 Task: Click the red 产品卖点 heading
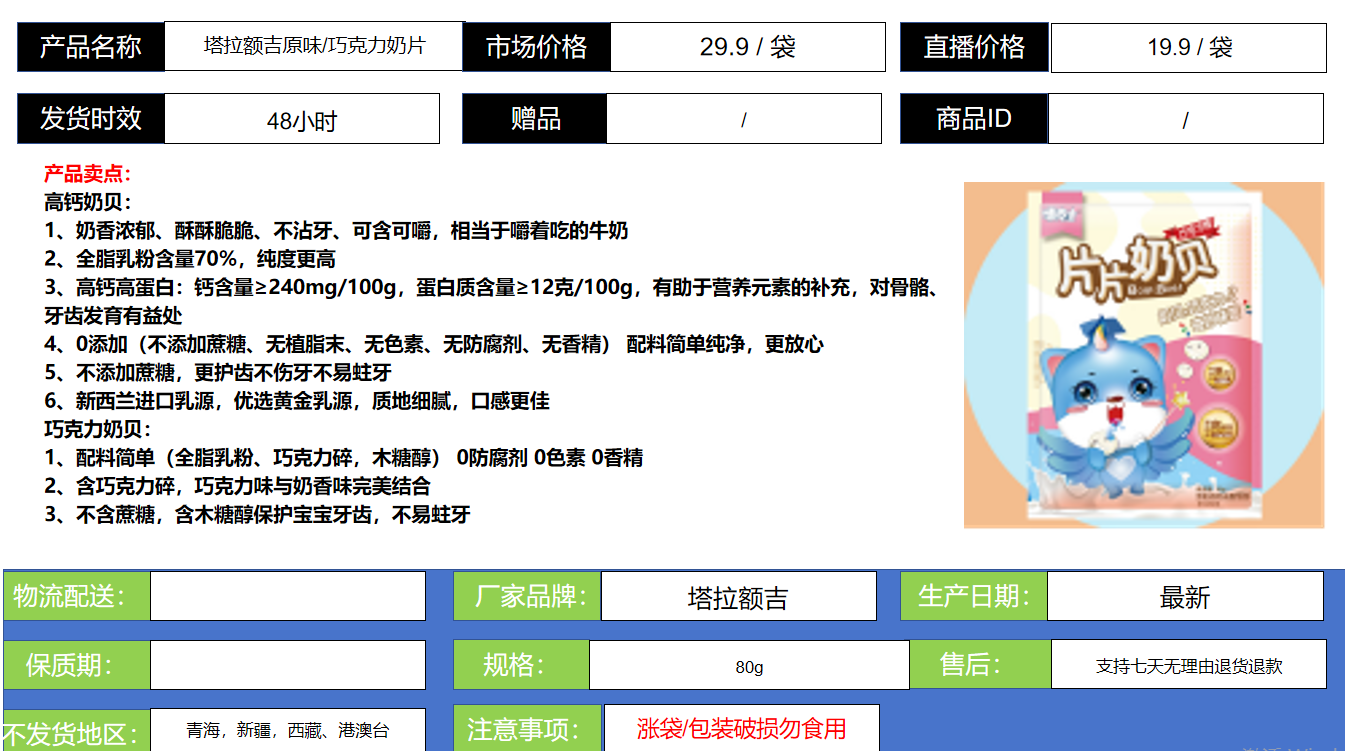tap(88, 174)
